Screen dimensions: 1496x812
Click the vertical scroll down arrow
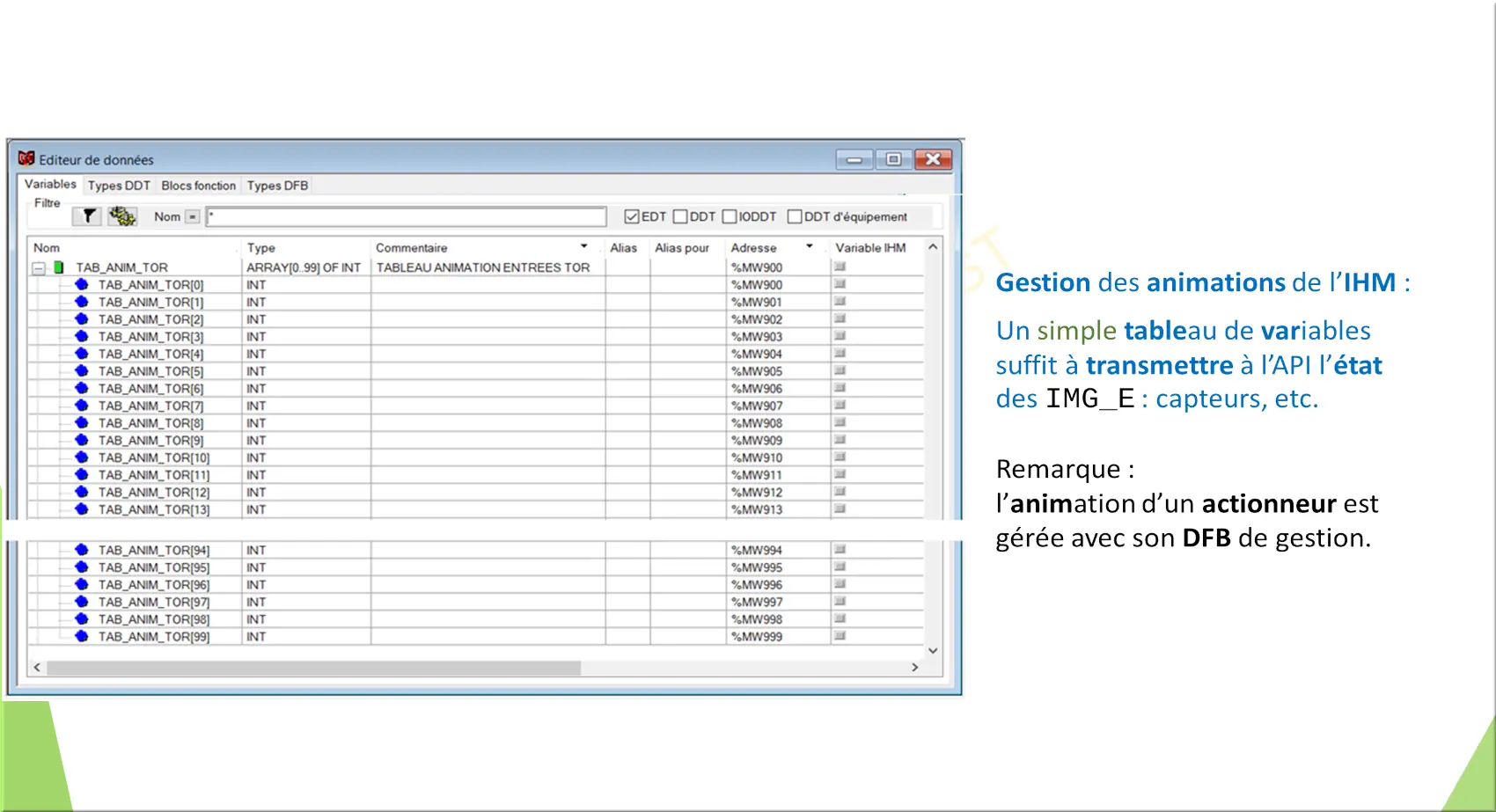[933, 651]
